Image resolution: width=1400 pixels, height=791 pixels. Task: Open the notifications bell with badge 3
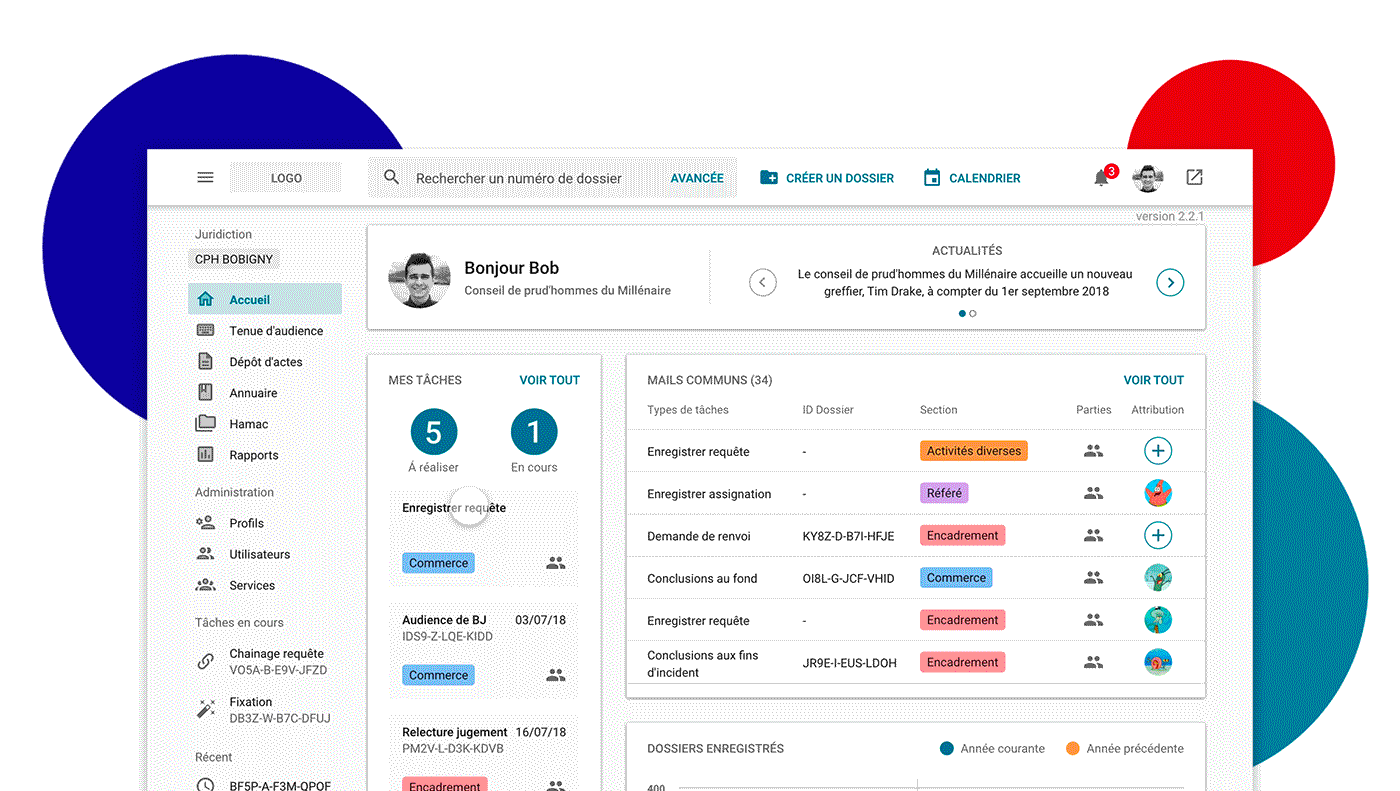click(x=1103, y=177)
